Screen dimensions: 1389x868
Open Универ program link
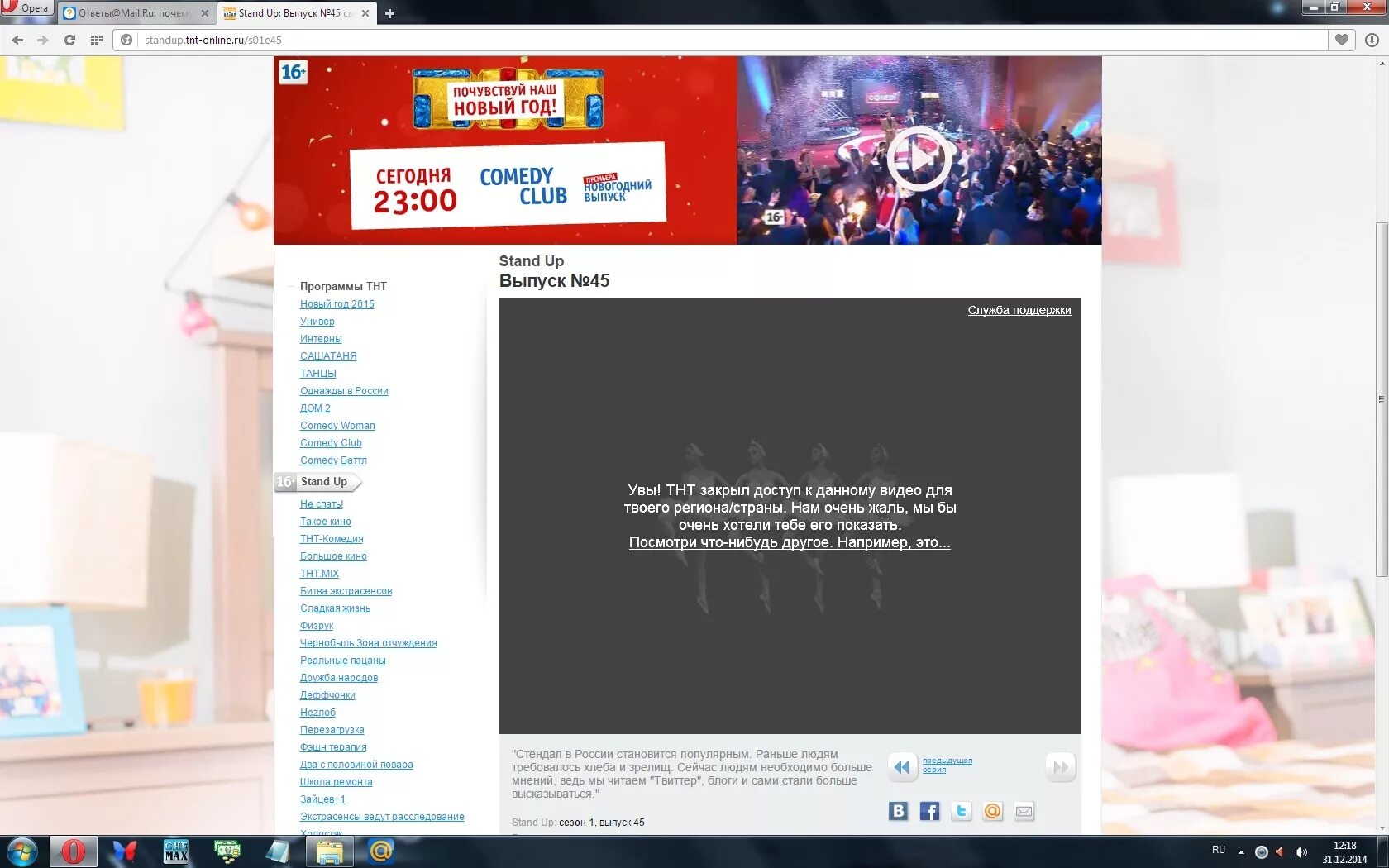317,322
